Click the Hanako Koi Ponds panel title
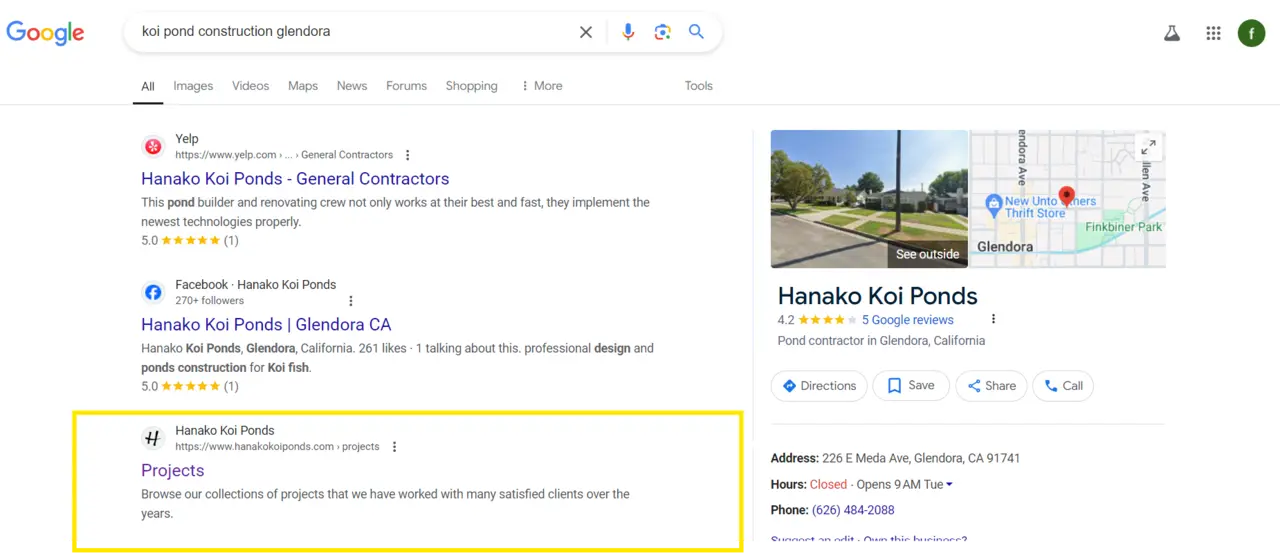 point(877,296)
